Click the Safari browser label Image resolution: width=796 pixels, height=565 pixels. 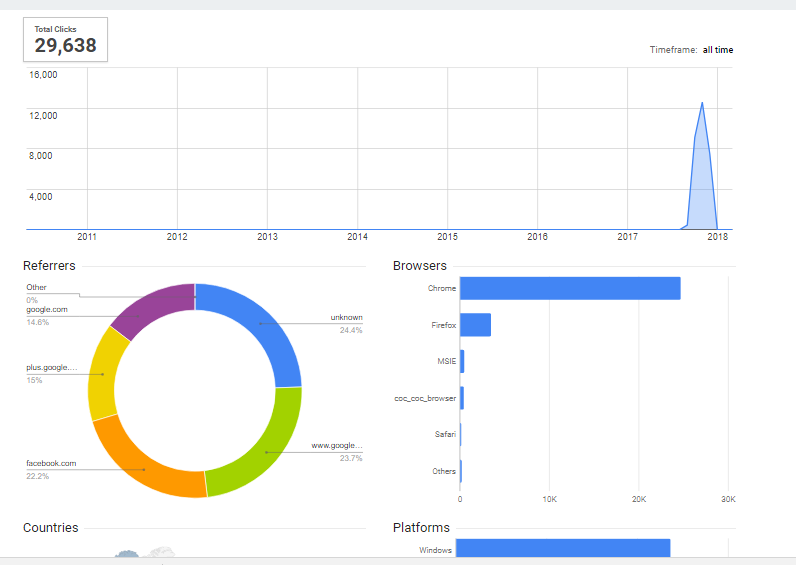tap(444, 435)
